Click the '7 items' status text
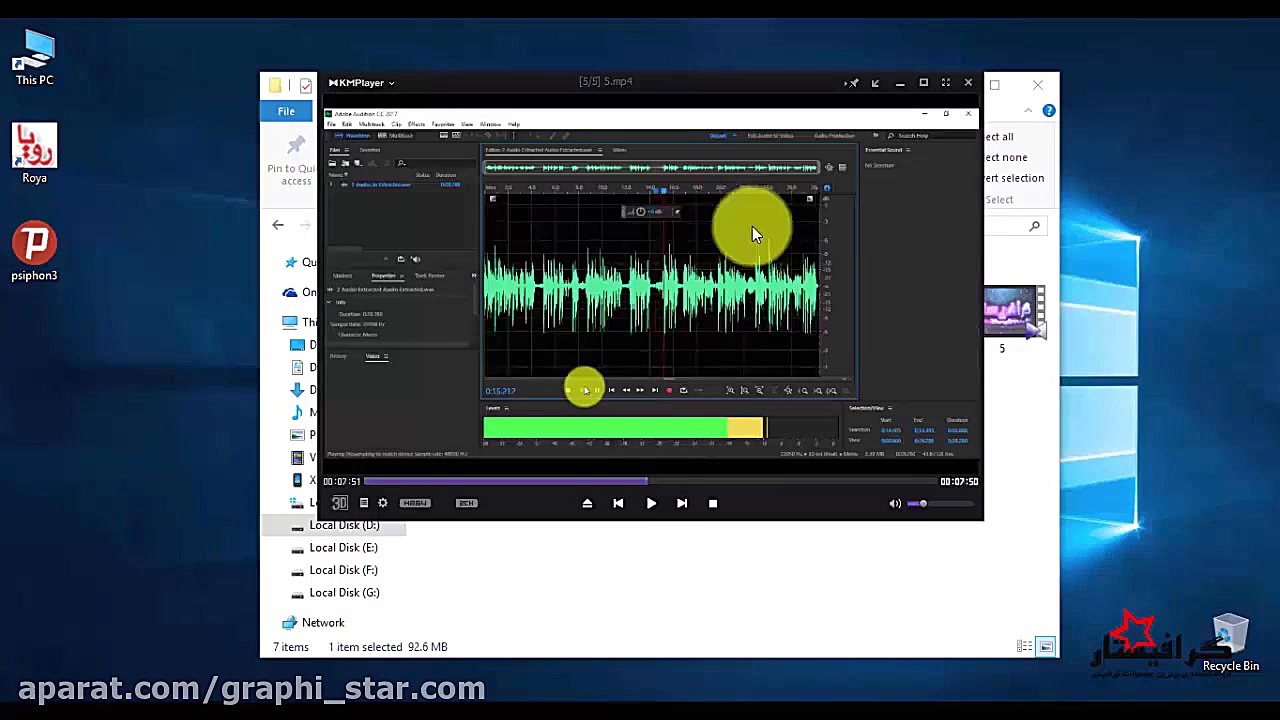The width and height of the screenshot is (1280, 720). [291, 647]
